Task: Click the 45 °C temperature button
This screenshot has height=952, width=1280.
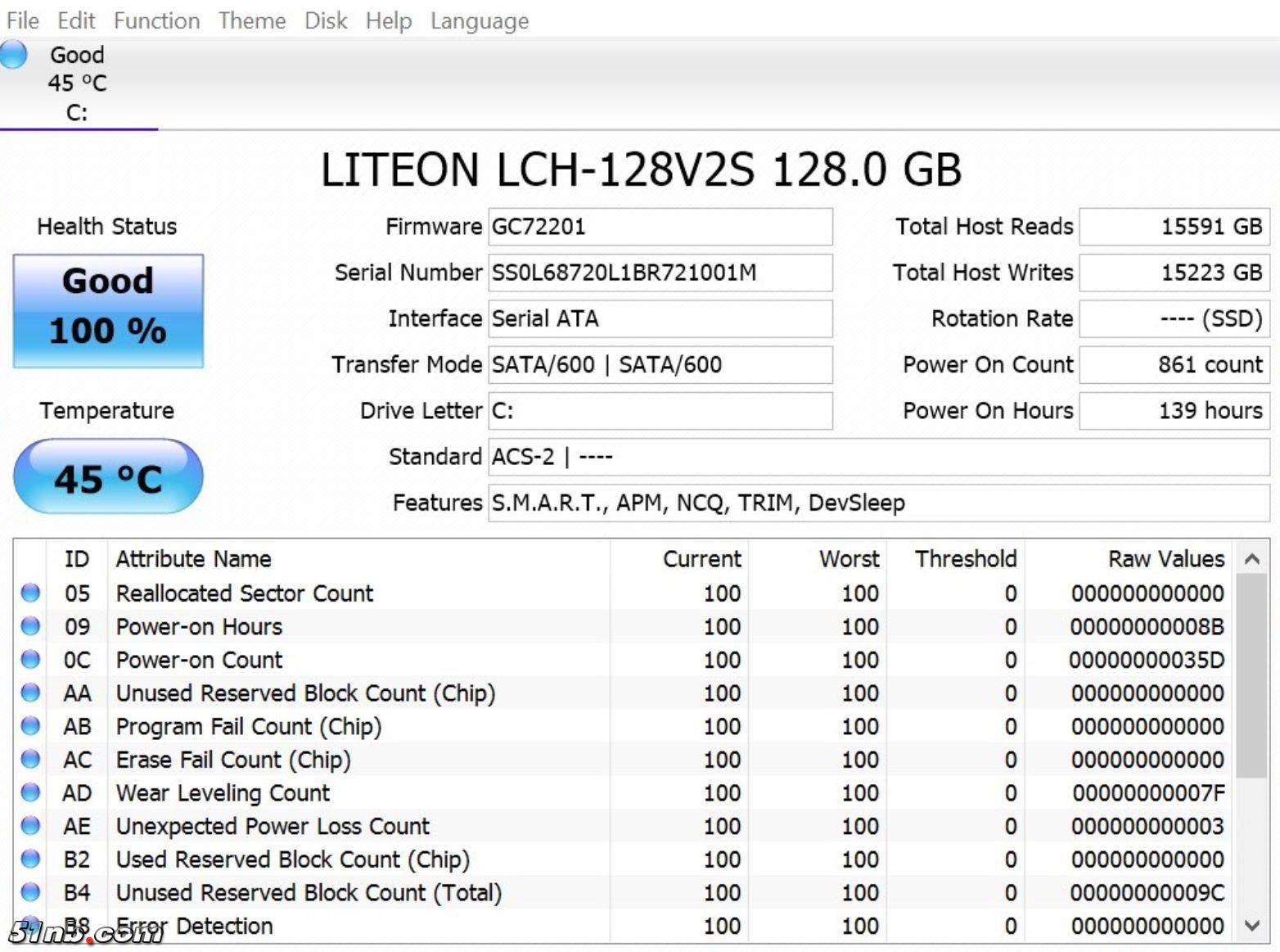Action: (x=108, y=476)
